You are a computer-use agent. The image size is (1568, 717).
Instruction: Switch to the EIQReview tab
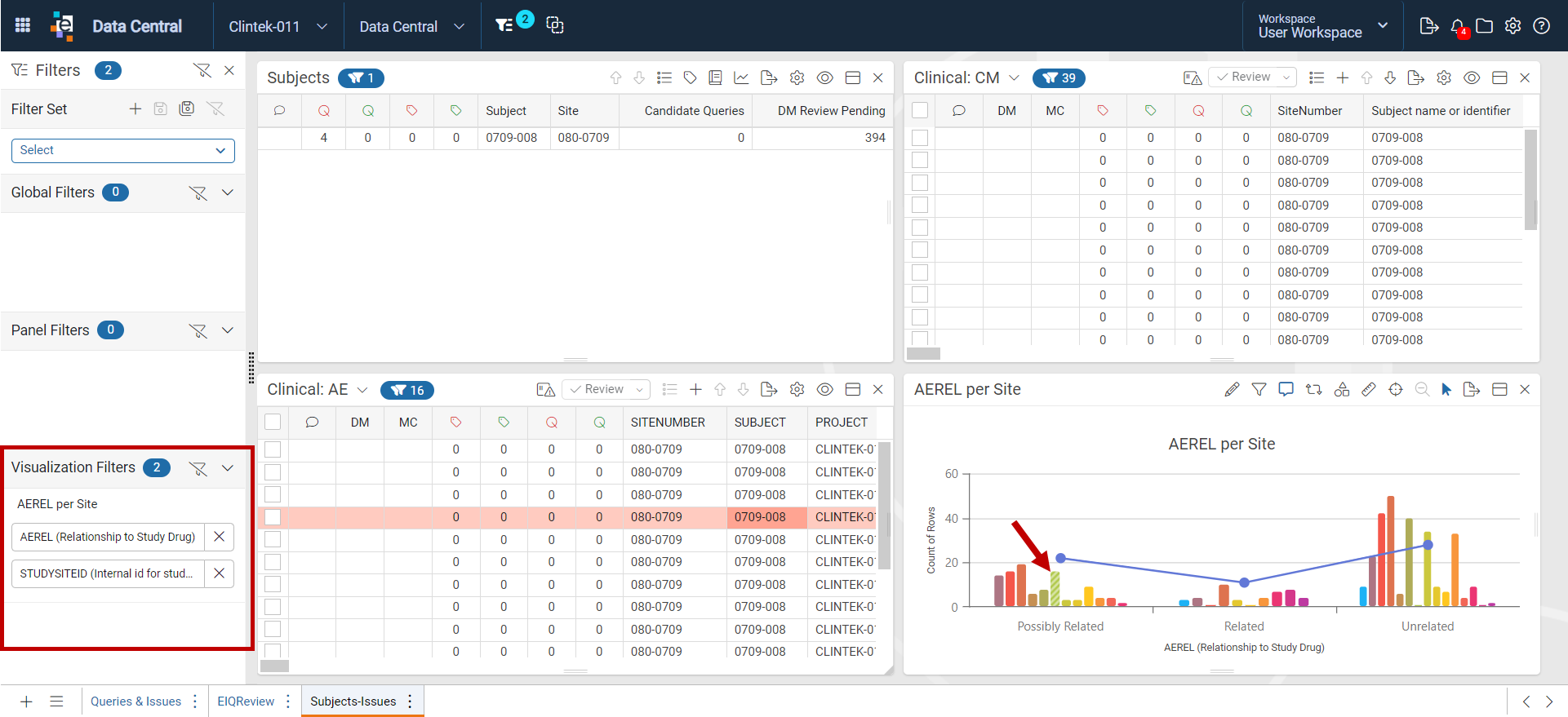click(246, 702)
